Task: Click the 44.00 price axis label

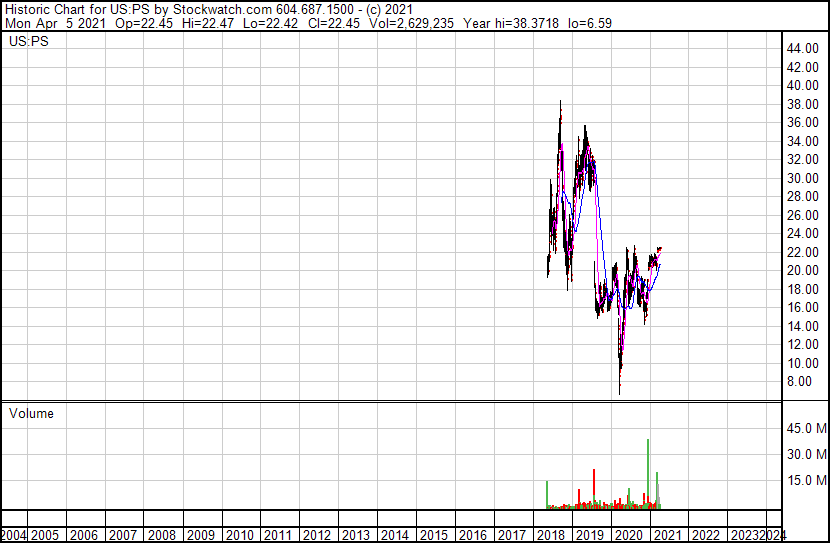Action: coord(803,49)
